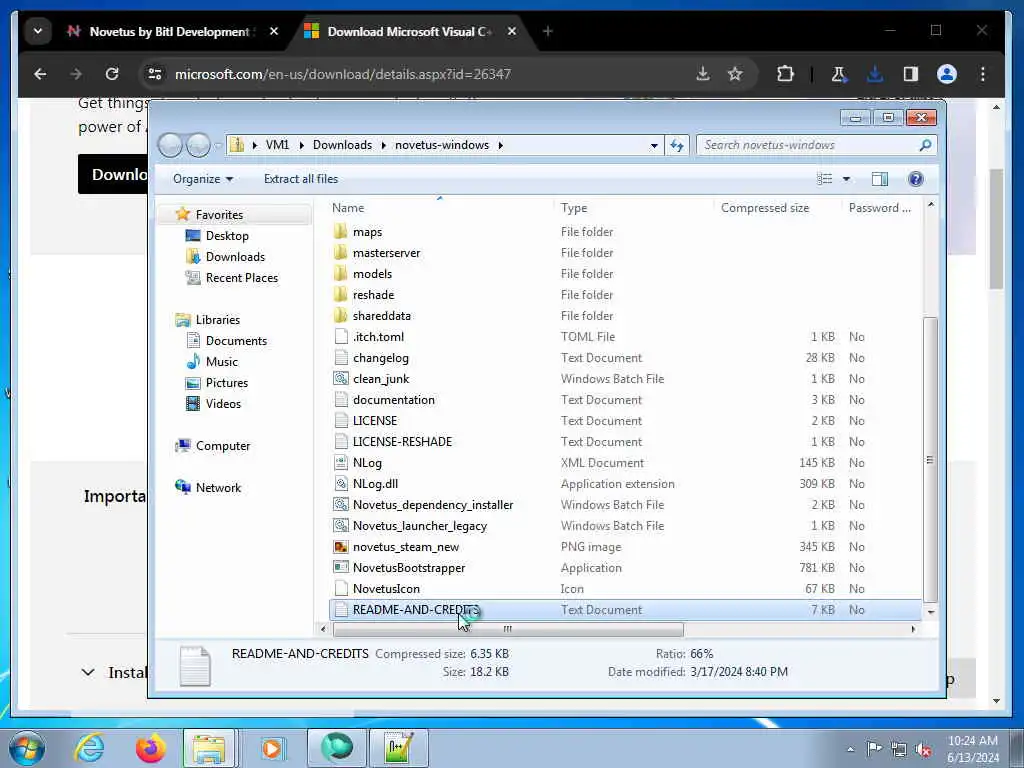This screenshot has width=1024, height=768.
Task: Show Chrome downloads tray icon
Action: (x=875, y=74)
